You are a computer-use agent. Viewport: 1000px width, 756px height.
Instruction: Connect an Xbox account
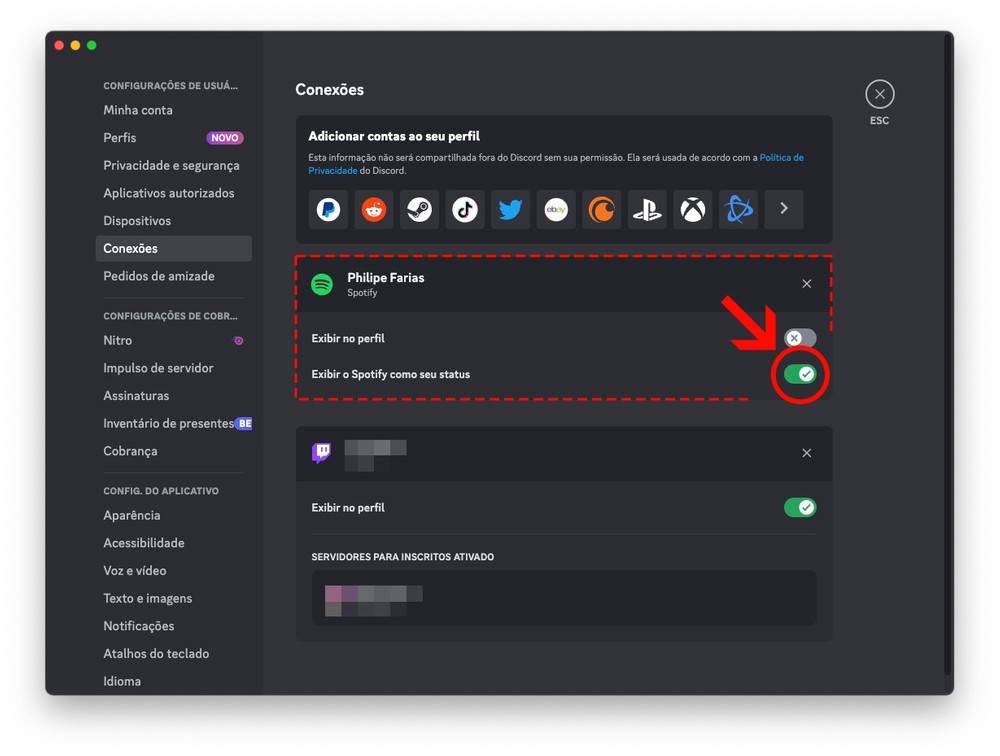point(693,209)
